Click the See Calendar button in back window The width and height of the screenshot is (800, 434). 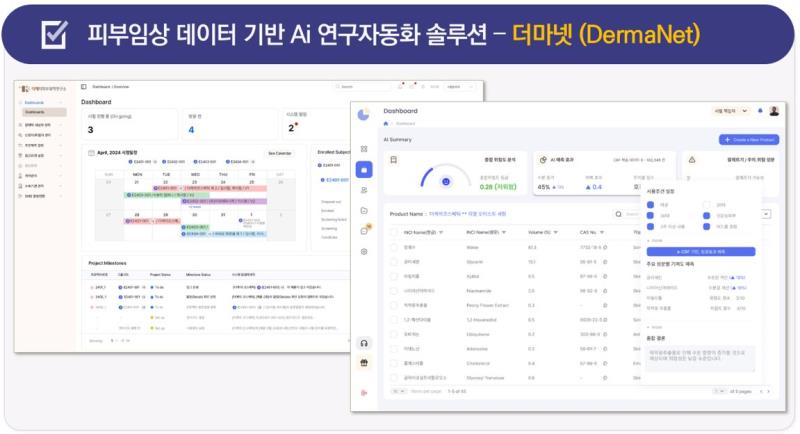(280, 153)
